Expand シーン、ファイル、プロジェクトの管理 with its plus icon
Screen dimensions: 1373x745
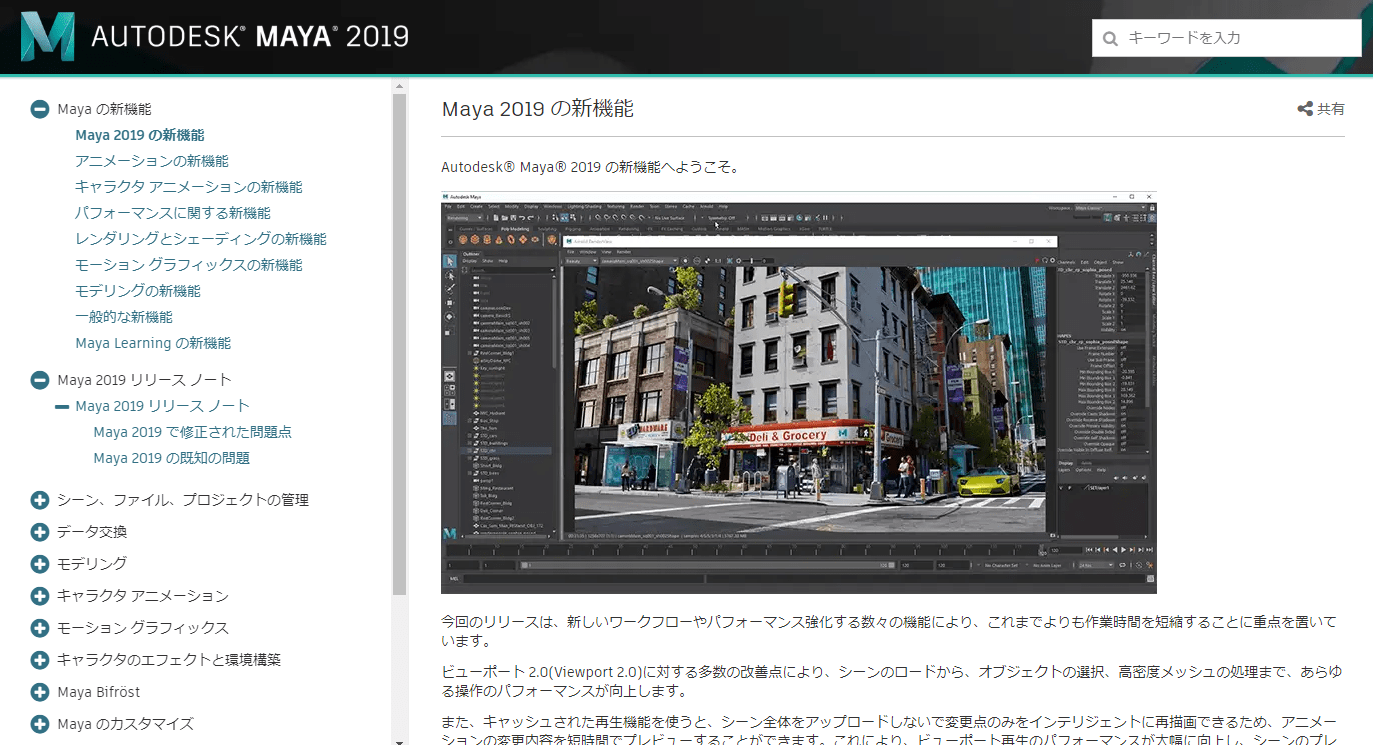tap(40, 500)
